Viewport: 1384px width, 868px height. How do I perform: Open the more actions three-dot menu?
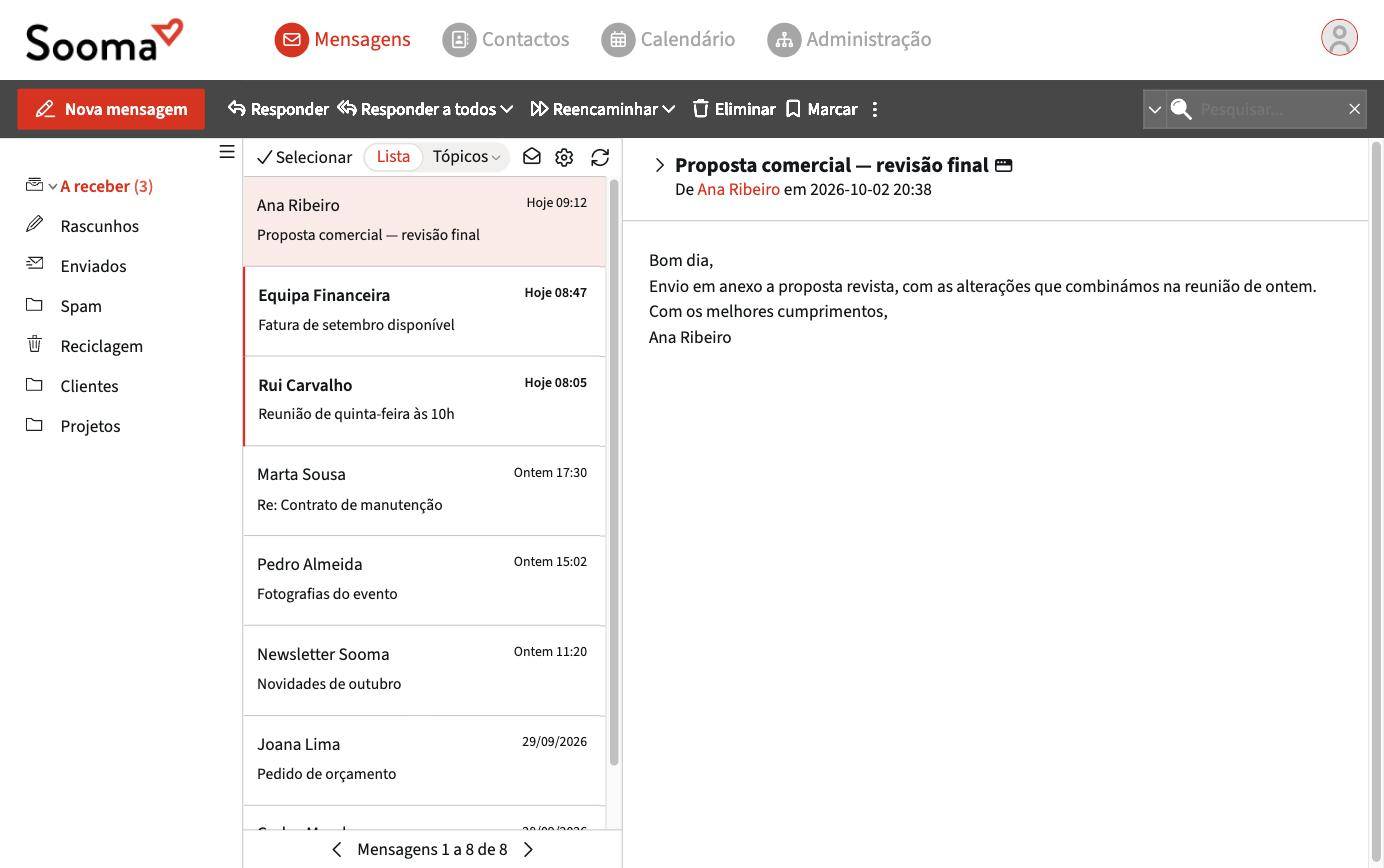(x=875, y=109)
